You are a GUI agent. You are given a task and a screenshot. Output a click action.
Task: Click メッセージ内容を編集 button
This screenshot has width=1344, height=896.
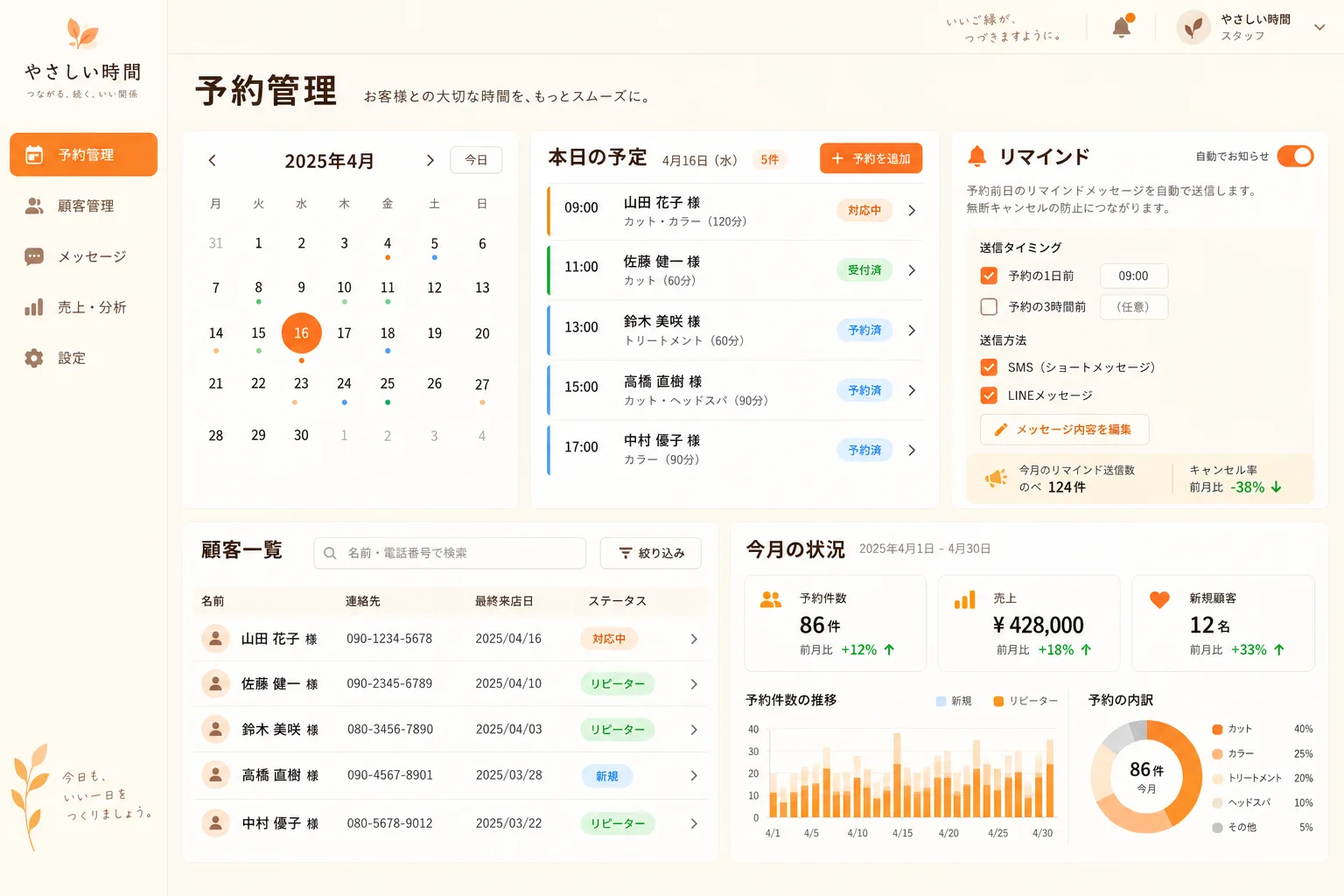tap(1064, 430)
